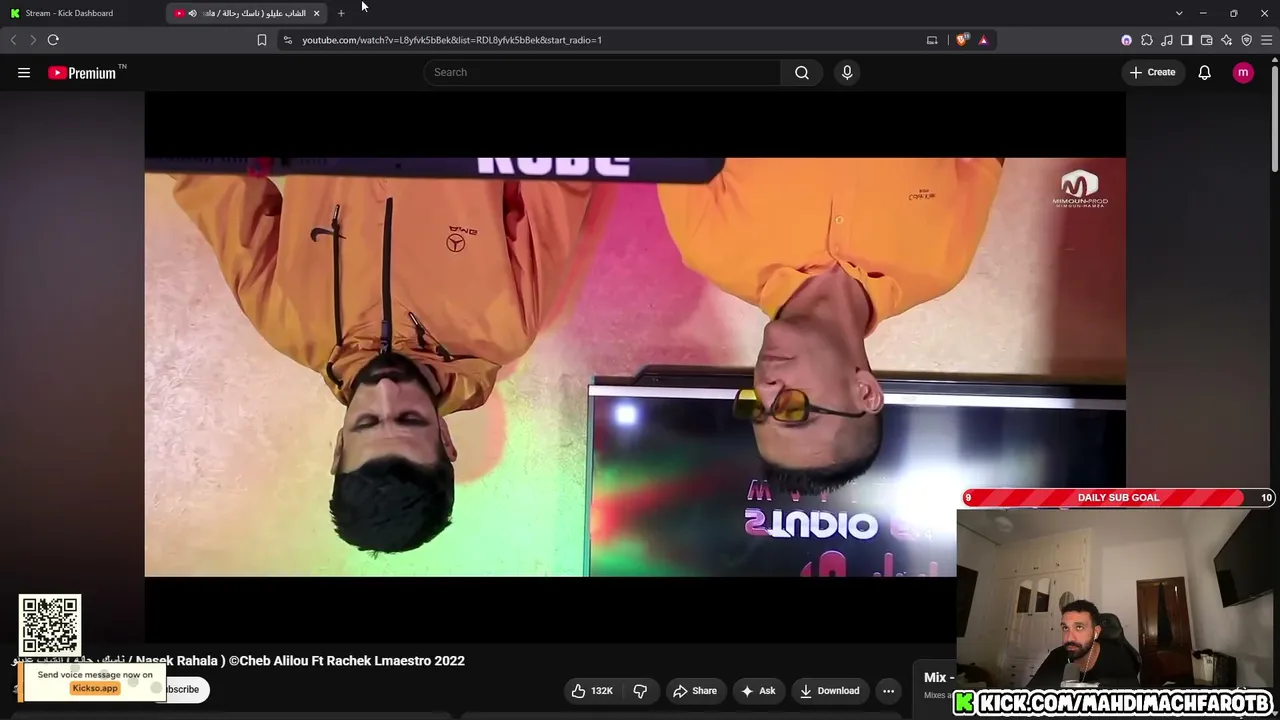Screen dimensions: 1280x720
Task: Like the video with 132K likes
Action: click(x=592, y=691)
